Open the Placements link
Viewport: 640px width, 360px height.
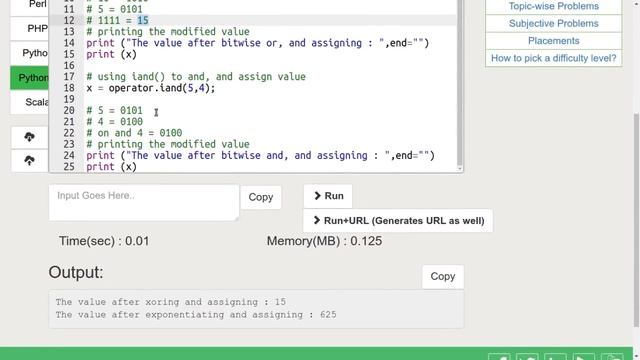(553, 41)
